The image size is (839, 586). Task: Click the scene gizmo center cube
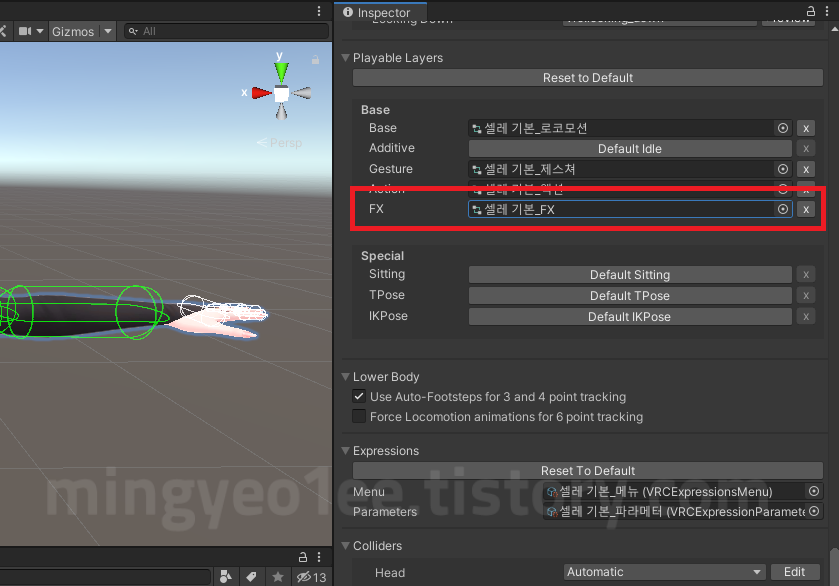(x=281, y=94)
